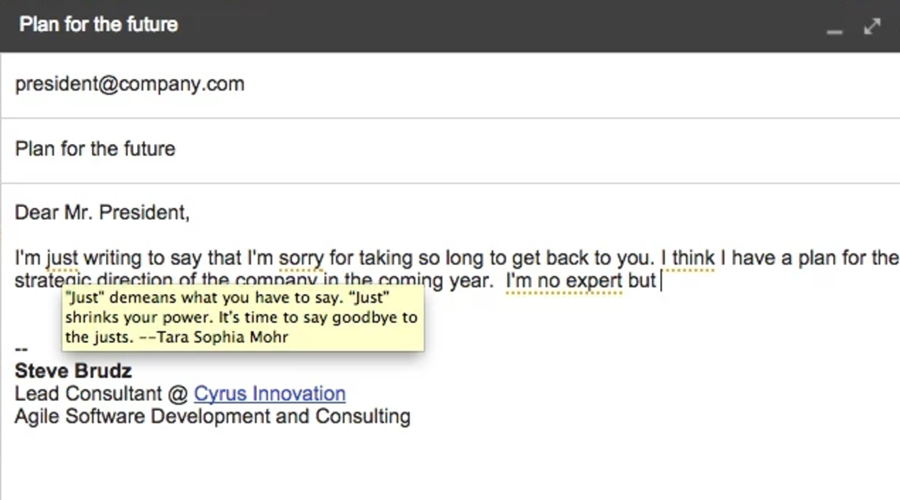Click the '--' signature separator
This screenshot has height=500, width=900.
click(x=22, y=349)
